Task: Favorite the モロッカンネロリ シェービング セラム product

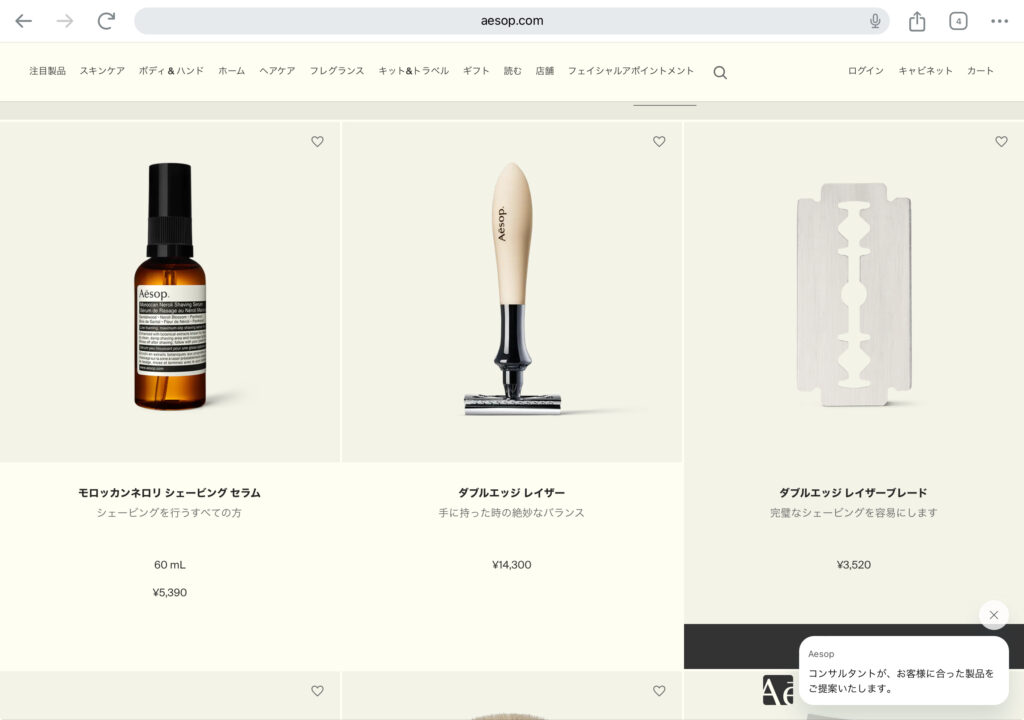Action: [x=317, y=141]
